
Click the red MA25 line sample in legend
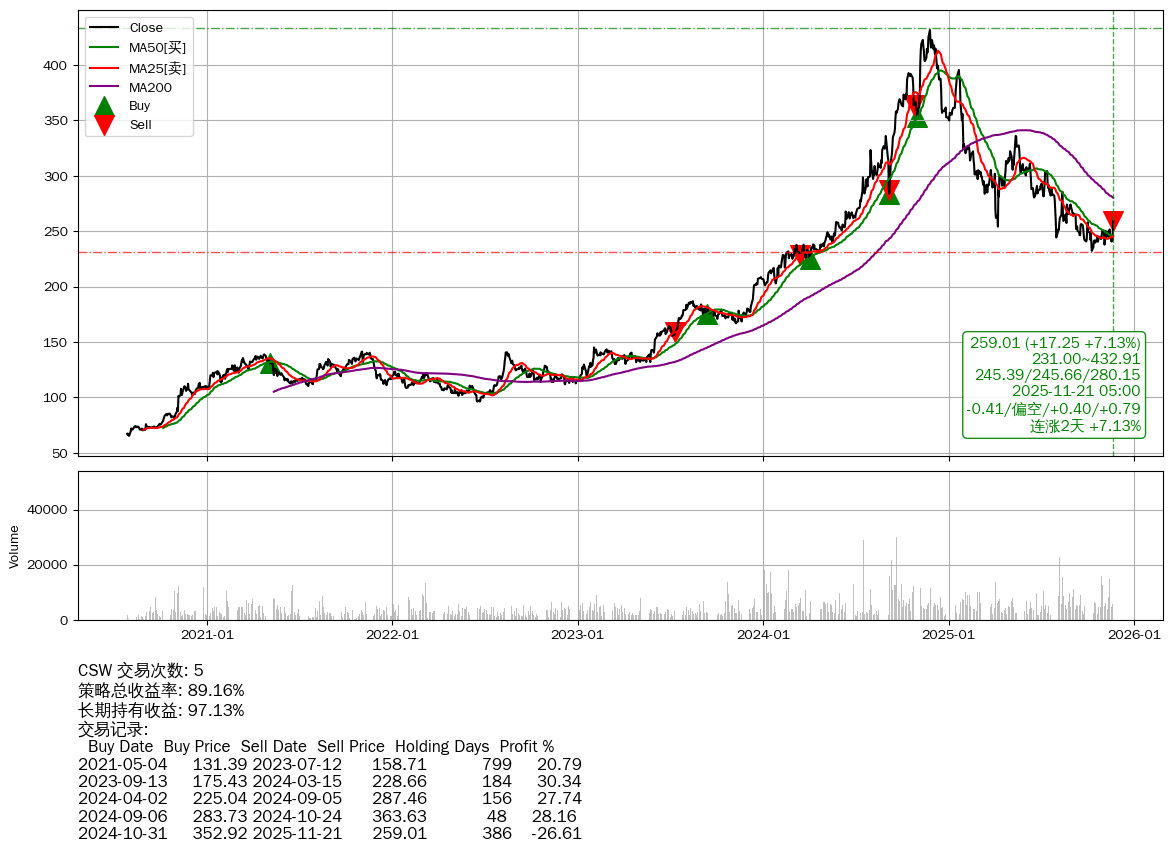pyautogui.click(x=104, y=68)
